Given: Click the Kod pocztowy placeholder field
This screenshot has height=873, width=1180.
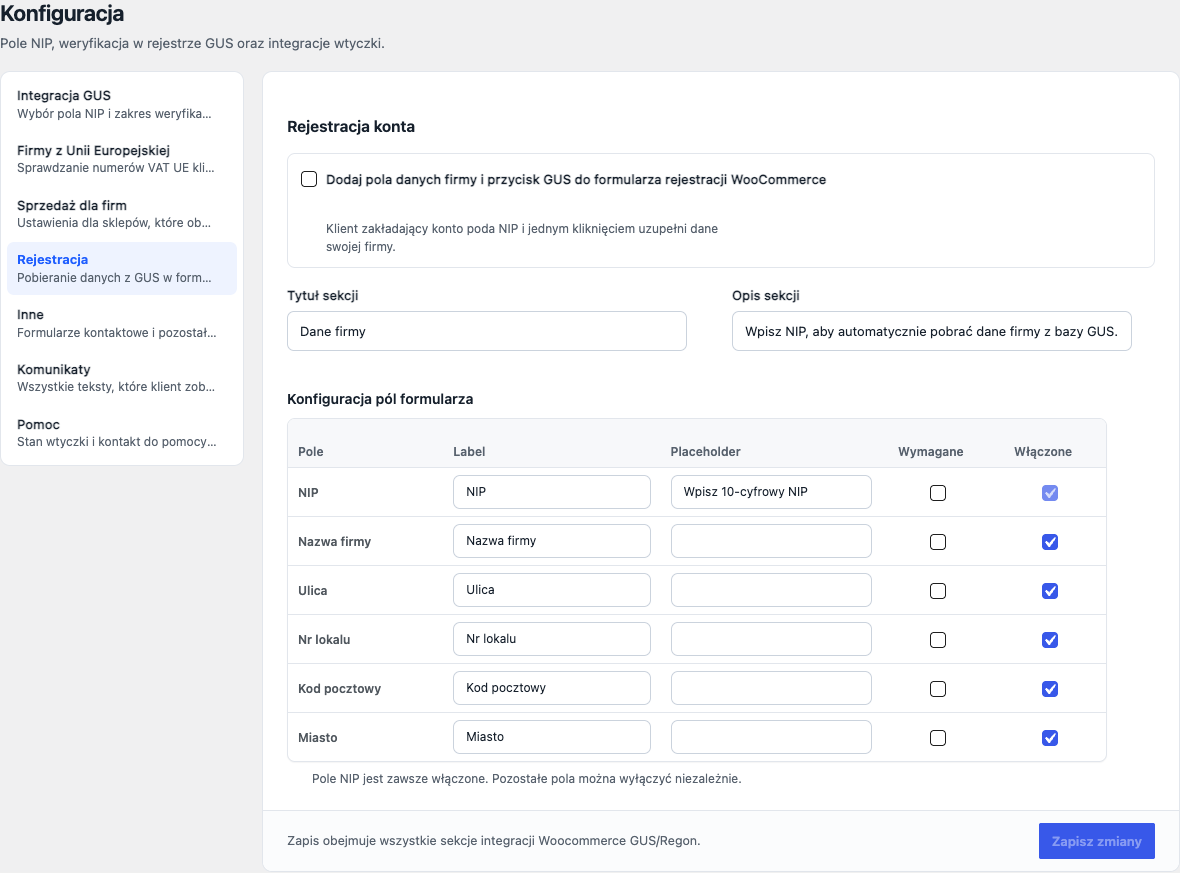Looking at the screenshot, I should (x=771, y=688).
